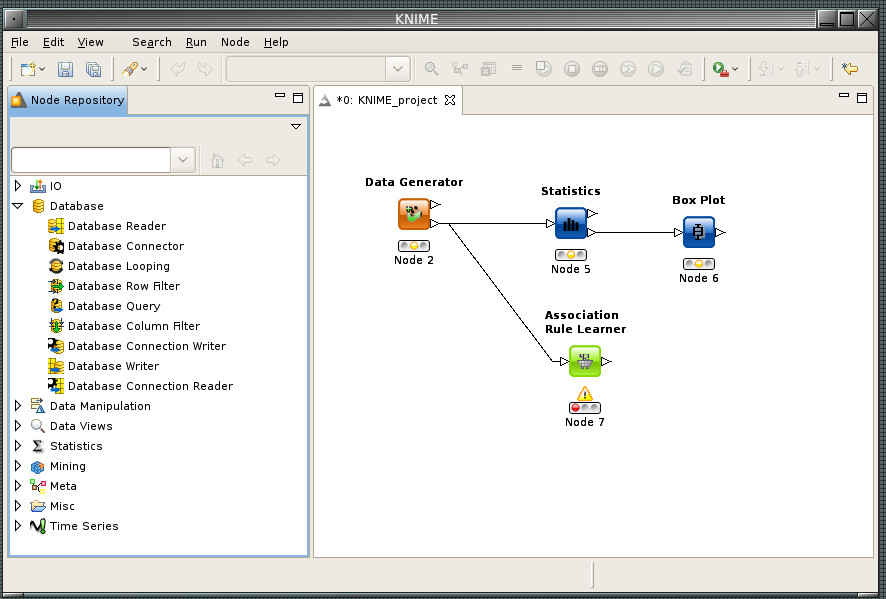Screen dimensions: 886x599
Task: Expand the Data Views category
Action: pos(18,426)
